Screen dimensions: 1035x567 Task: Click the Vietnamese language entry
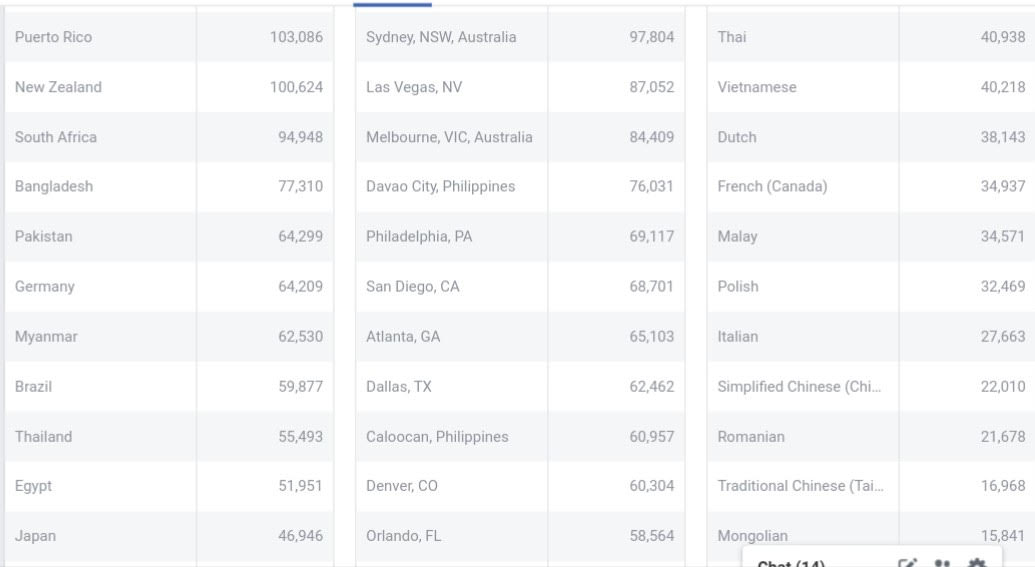tap(757, 87)
